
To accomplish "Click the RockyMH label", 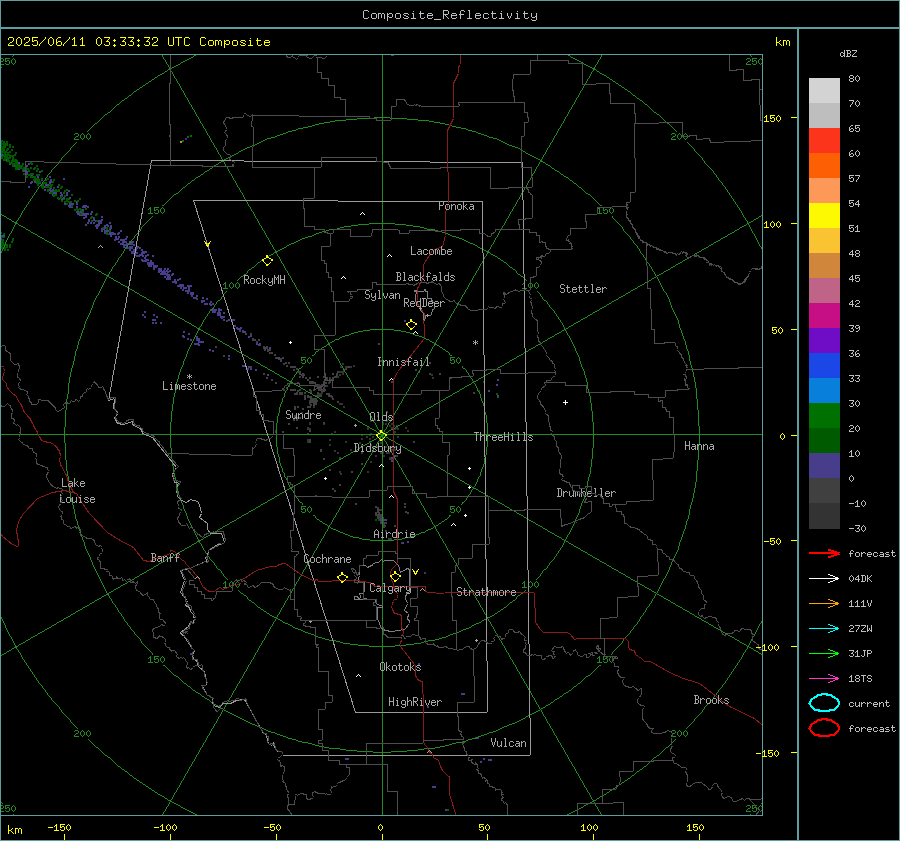I will click(x=264, y=280).
